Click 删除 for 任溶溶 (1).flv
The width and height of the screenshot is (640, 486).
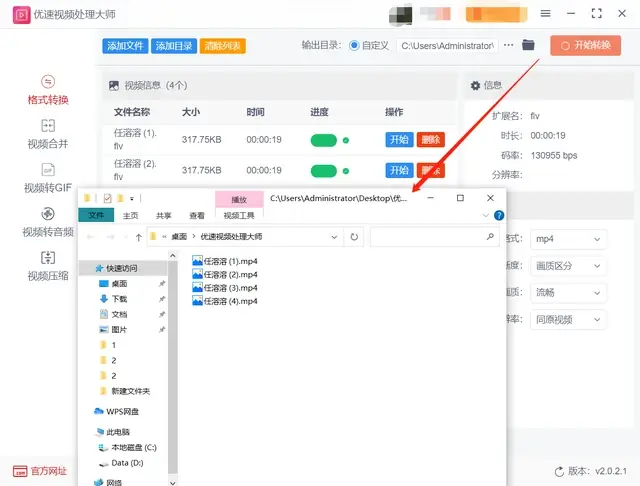[x=431, y=140]
